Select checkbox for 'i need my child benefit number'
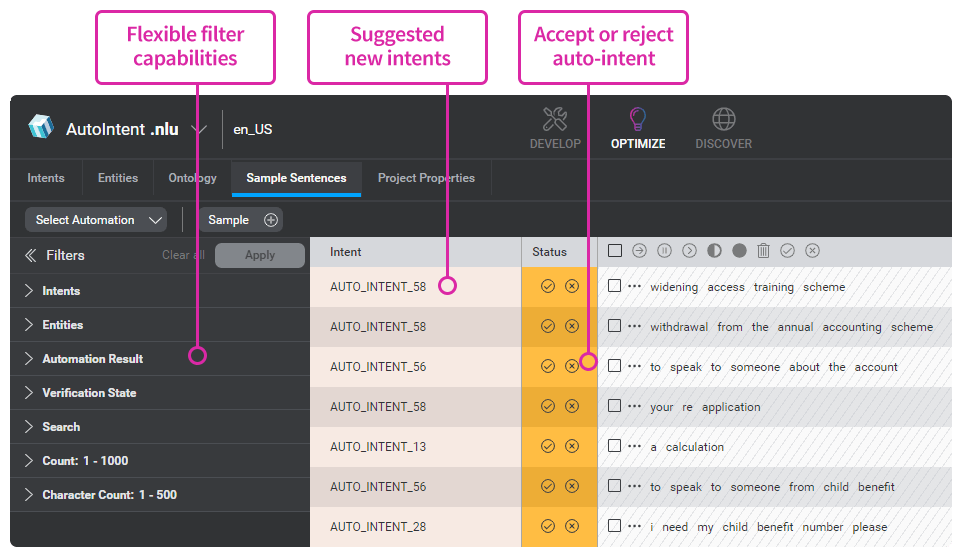 614,526
